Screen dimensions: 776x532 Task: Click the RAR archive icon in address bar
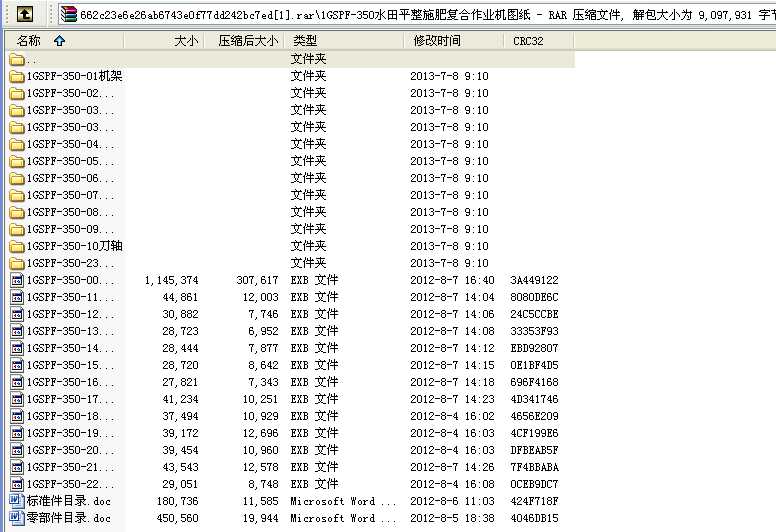pos(69,14)
